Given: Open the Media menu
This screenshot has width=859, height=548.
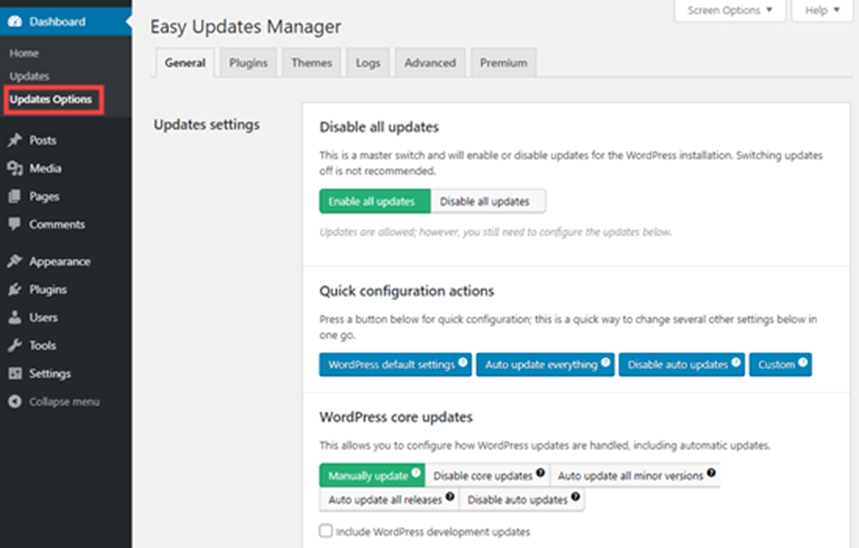Looking at the screenshot, I should [66, 168].
